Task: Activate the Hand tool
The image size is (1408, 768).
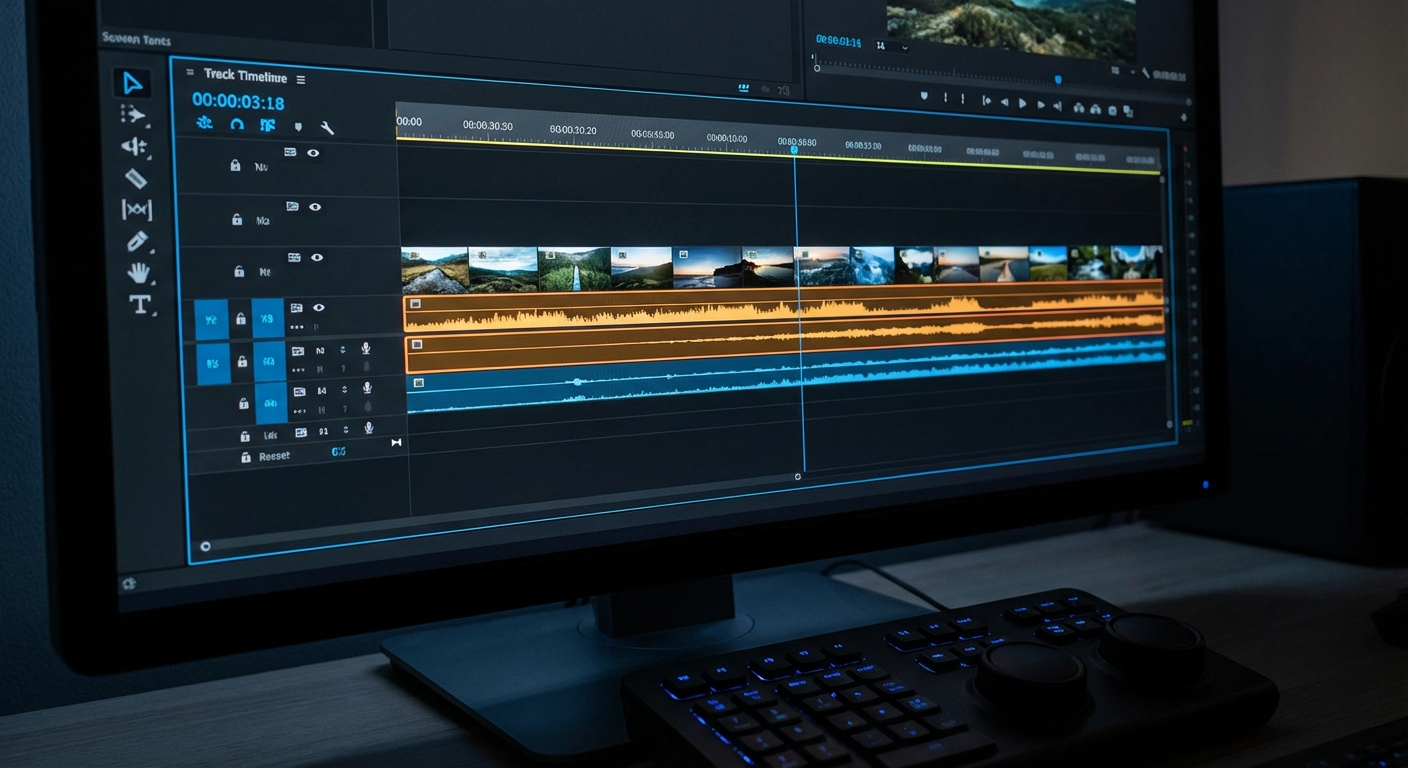Action: tap(139, 272)
